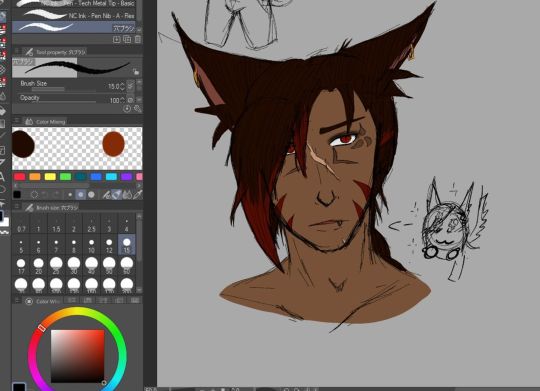The image size is (540, 391).
Task: Select the red color swatch
Action: (x=20, y=177)
